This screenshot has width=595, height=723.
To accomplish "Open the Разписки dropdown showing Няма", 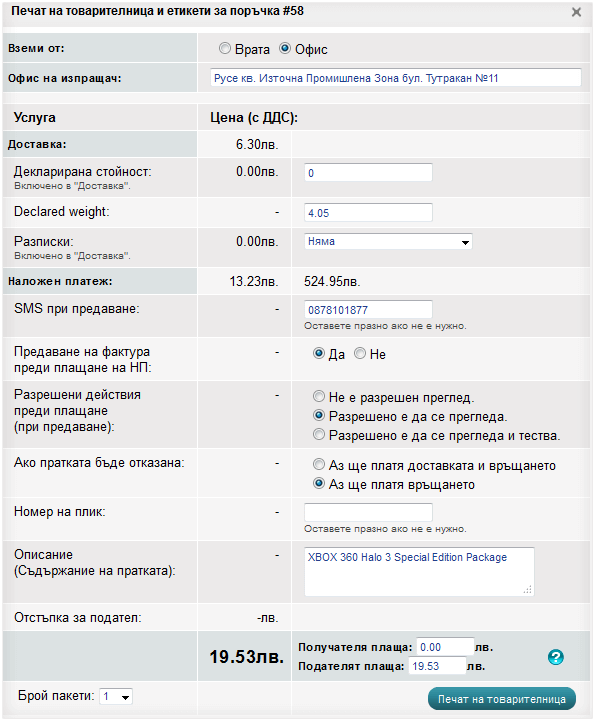I will [388, 242].
